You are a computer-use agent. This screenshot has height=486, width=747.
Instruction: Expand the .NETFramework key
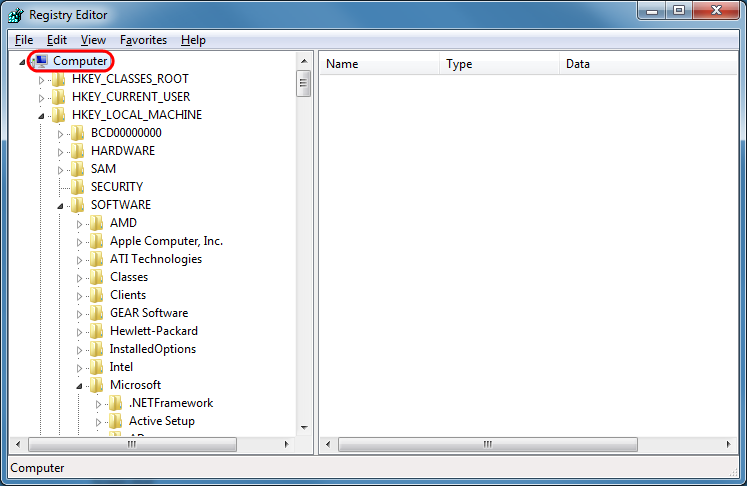(x=99, y=405)
